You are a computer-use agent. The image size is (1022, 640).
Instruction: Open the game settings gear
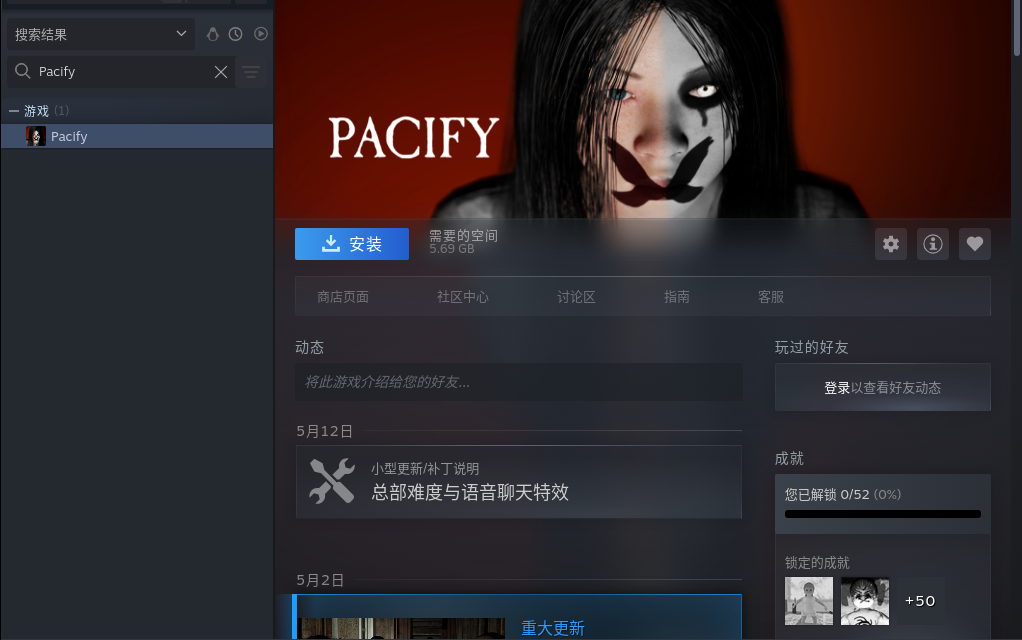coord(891,244)
